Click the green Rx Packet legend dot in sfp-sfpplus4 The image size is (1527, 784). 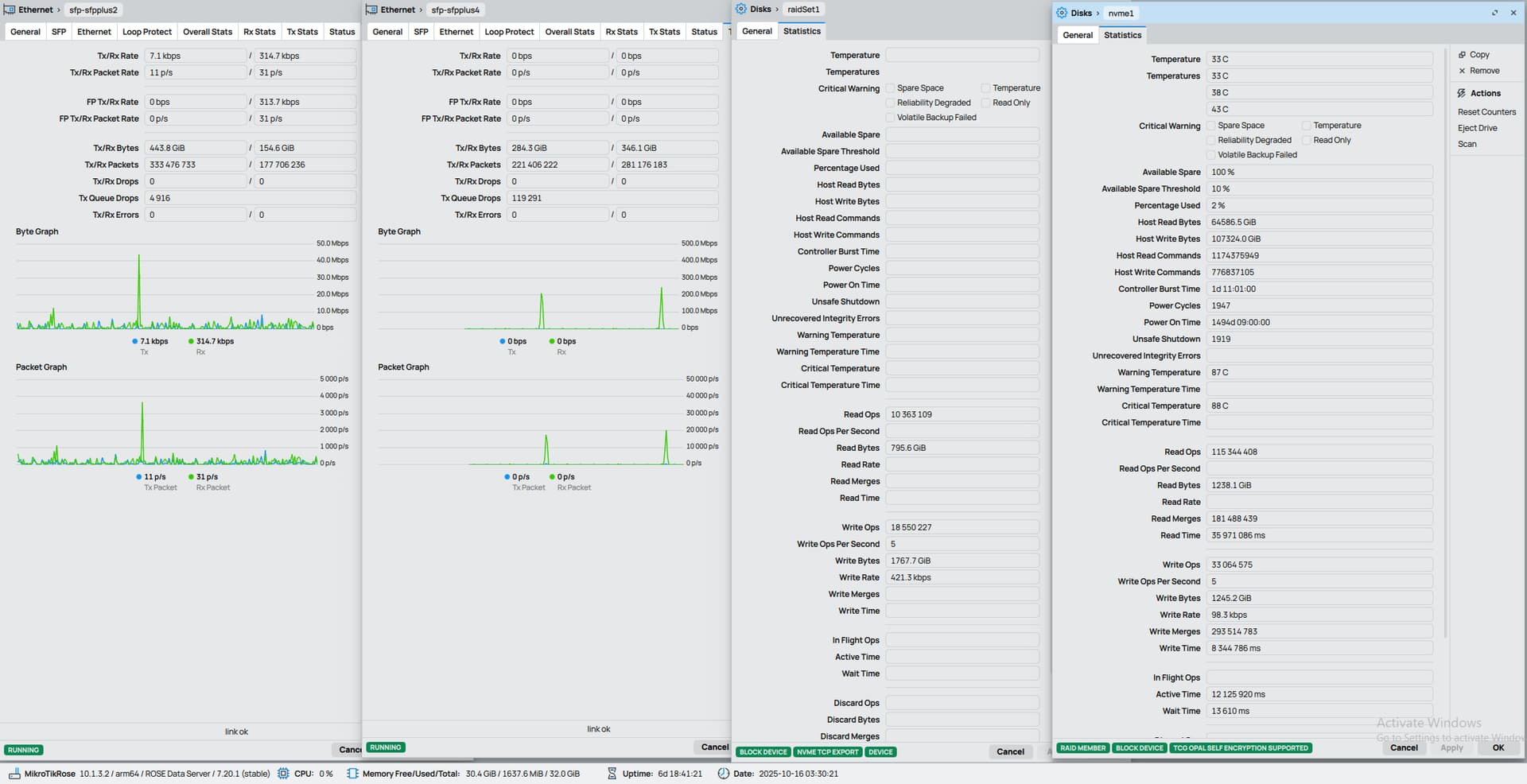click(552, 477)
